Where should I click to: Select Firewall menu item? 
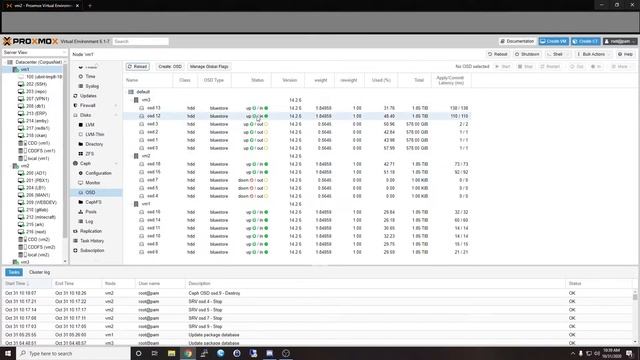click(x=88, y=105)
